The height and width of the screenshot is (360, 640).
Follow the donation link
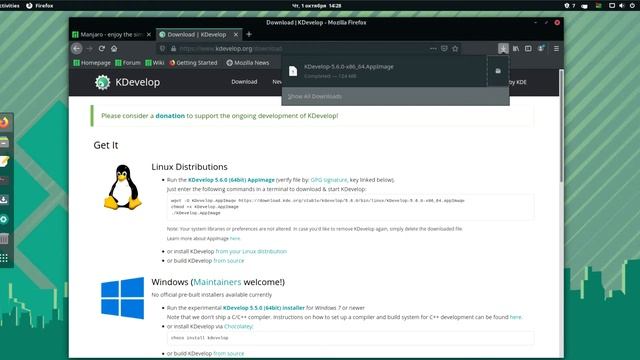(170, 116)
